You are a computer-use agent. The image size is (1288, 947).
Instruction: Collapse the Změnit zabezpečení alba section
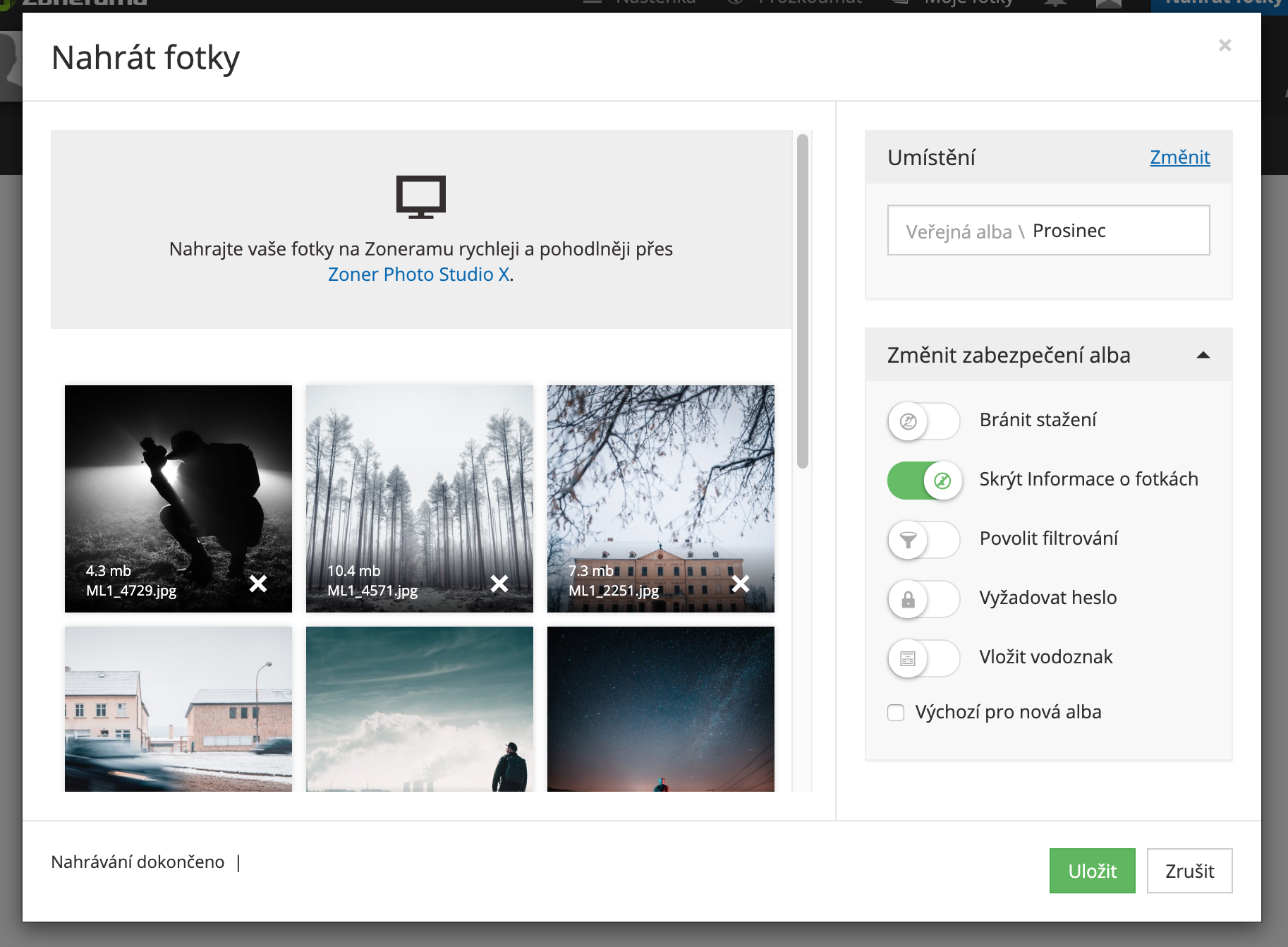point(1203,355)
